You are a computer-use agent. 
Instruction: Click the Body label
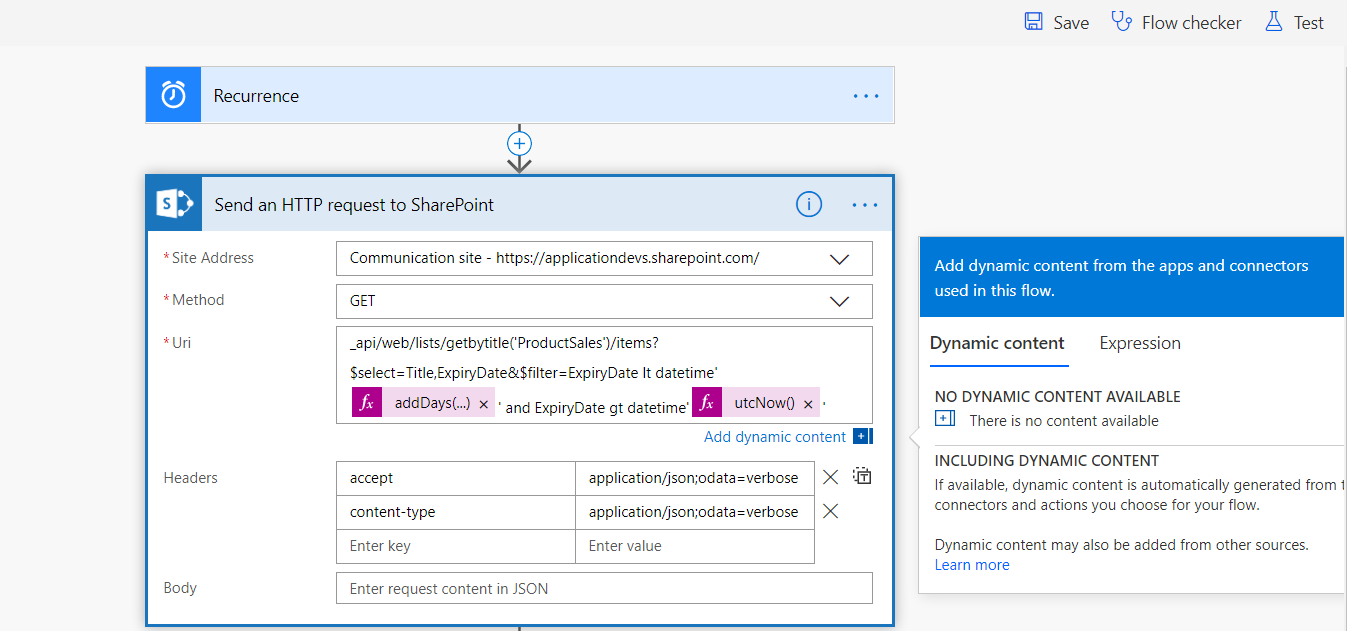pyautogui.click(x=180, y=588)
